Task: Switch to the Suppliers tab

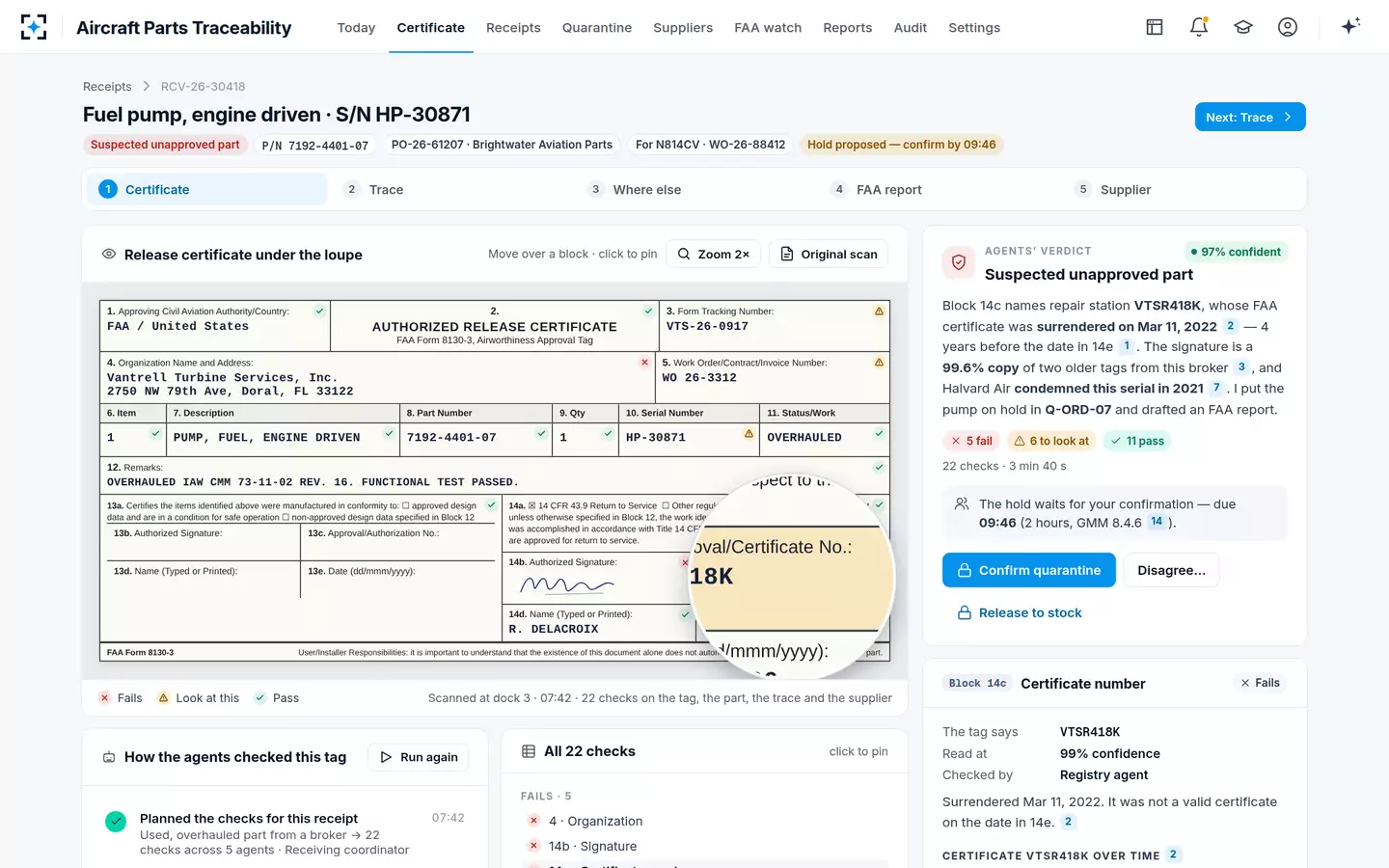Action: pyautogui.click(x=683, y=28)
